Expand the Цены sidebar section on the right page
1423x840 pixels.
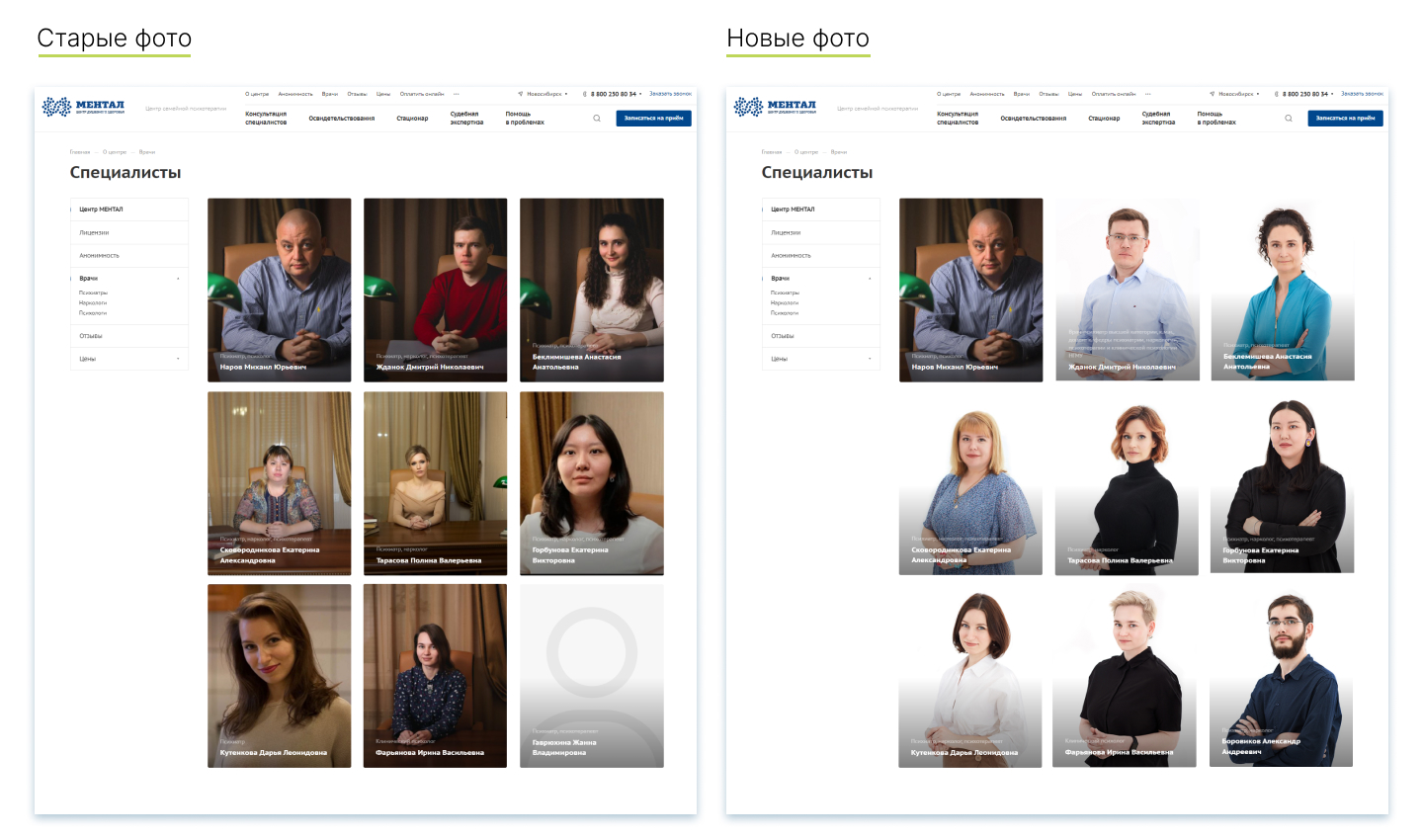[x=870, y=359]
